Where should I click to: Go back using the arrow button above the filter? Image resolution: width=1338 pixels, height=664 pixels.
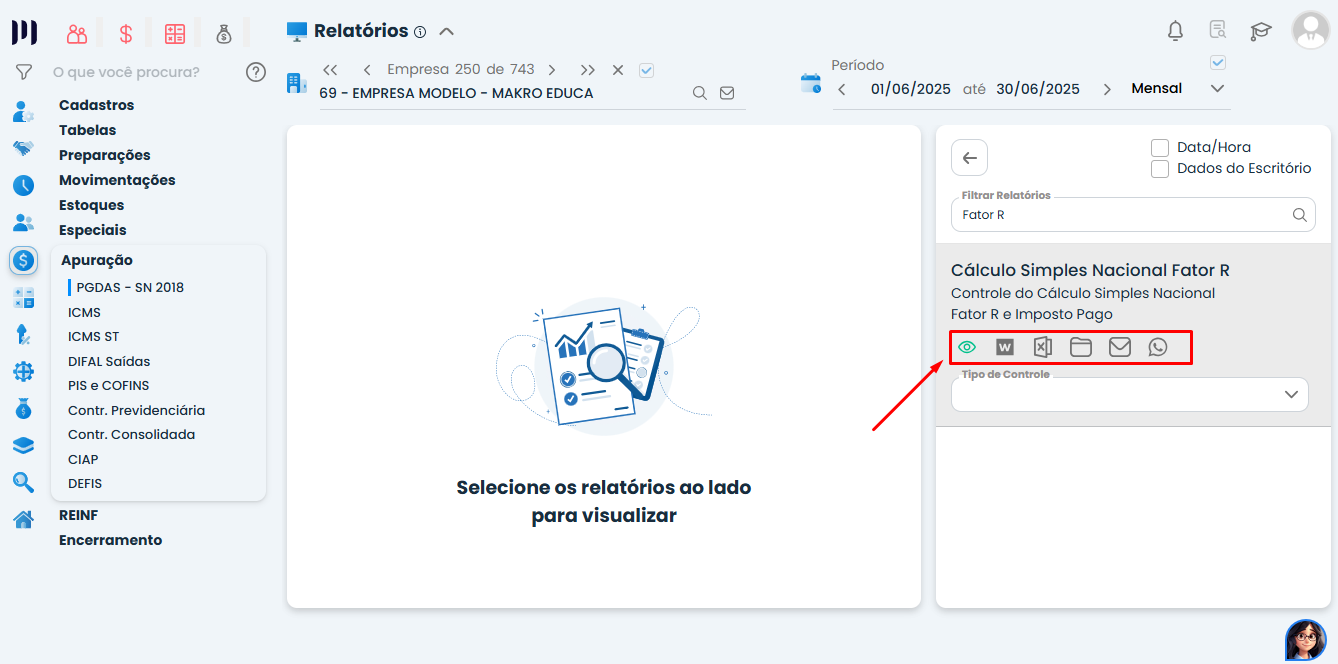point(967,157)
